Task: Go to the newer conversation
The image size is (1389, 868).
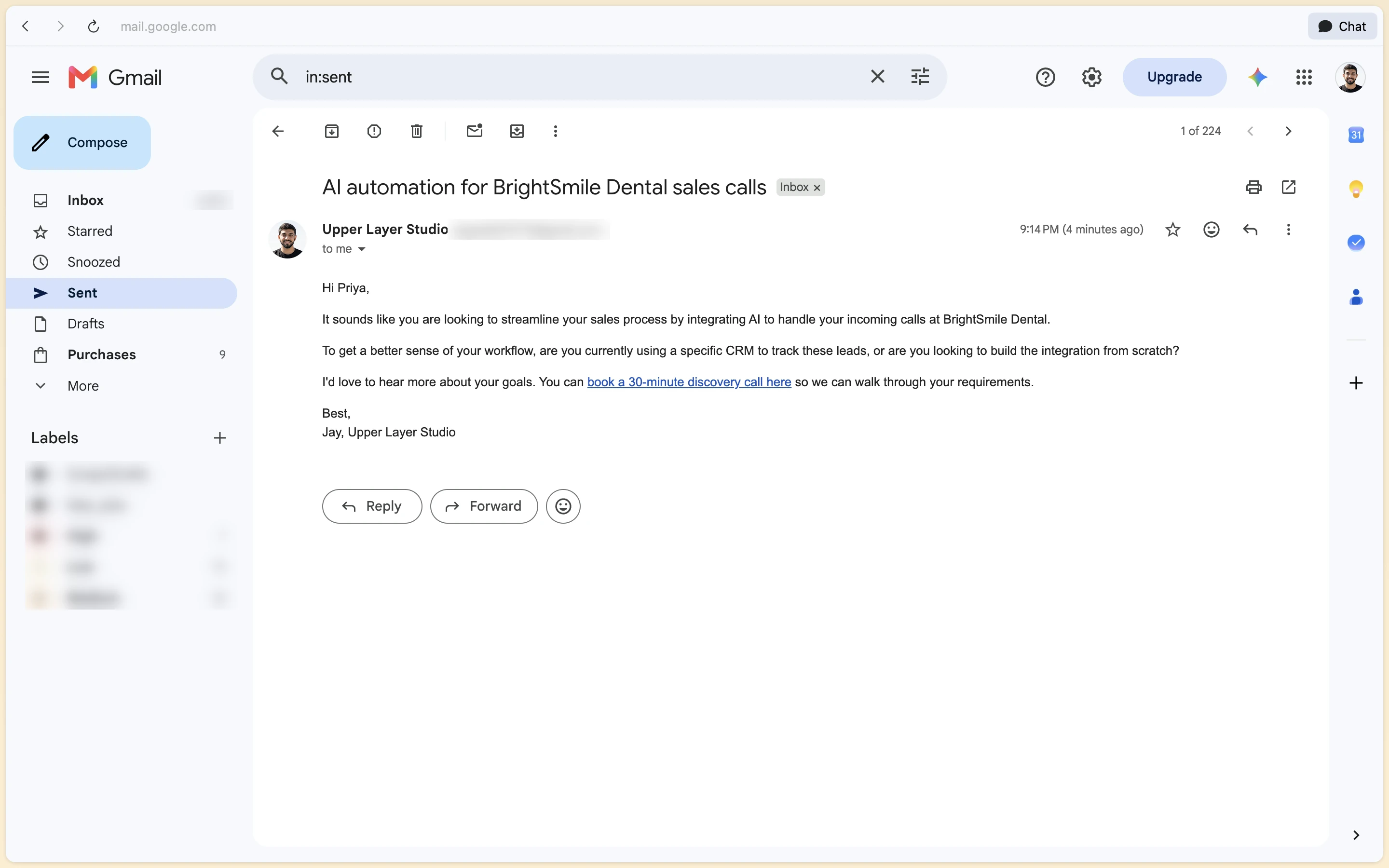Action: coord(1251,132)
